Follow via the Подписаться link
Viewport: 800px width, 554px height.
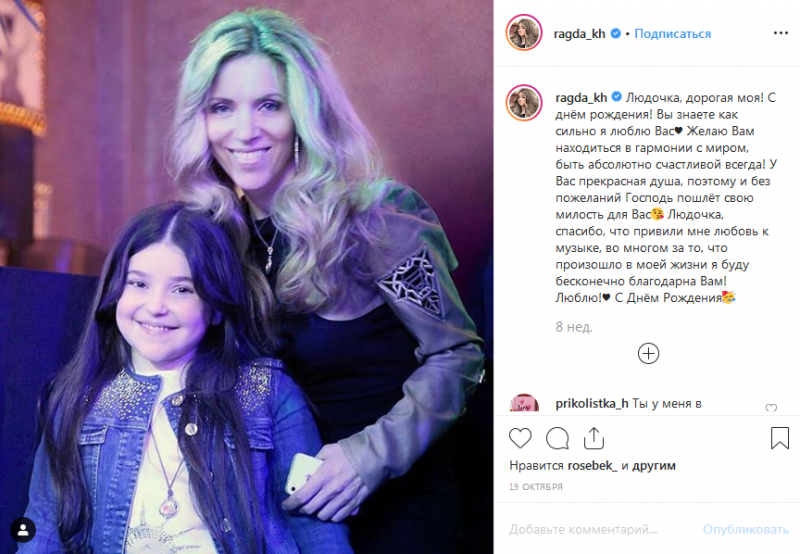point(672,34)
